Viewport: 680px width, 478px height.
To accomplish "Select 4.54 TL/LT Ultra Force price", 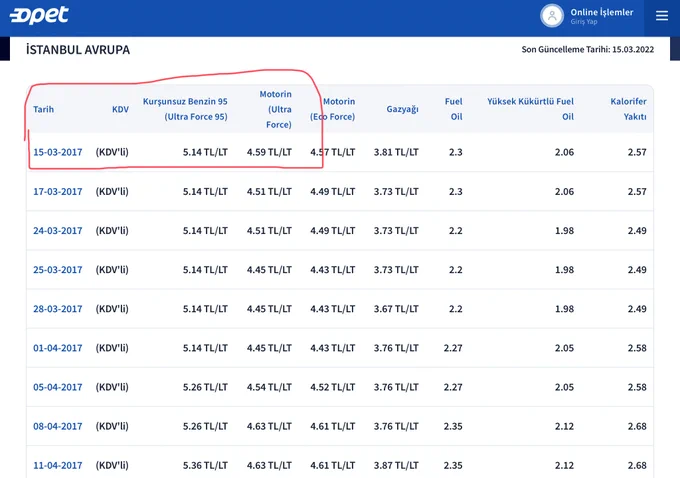I will 269,387.
